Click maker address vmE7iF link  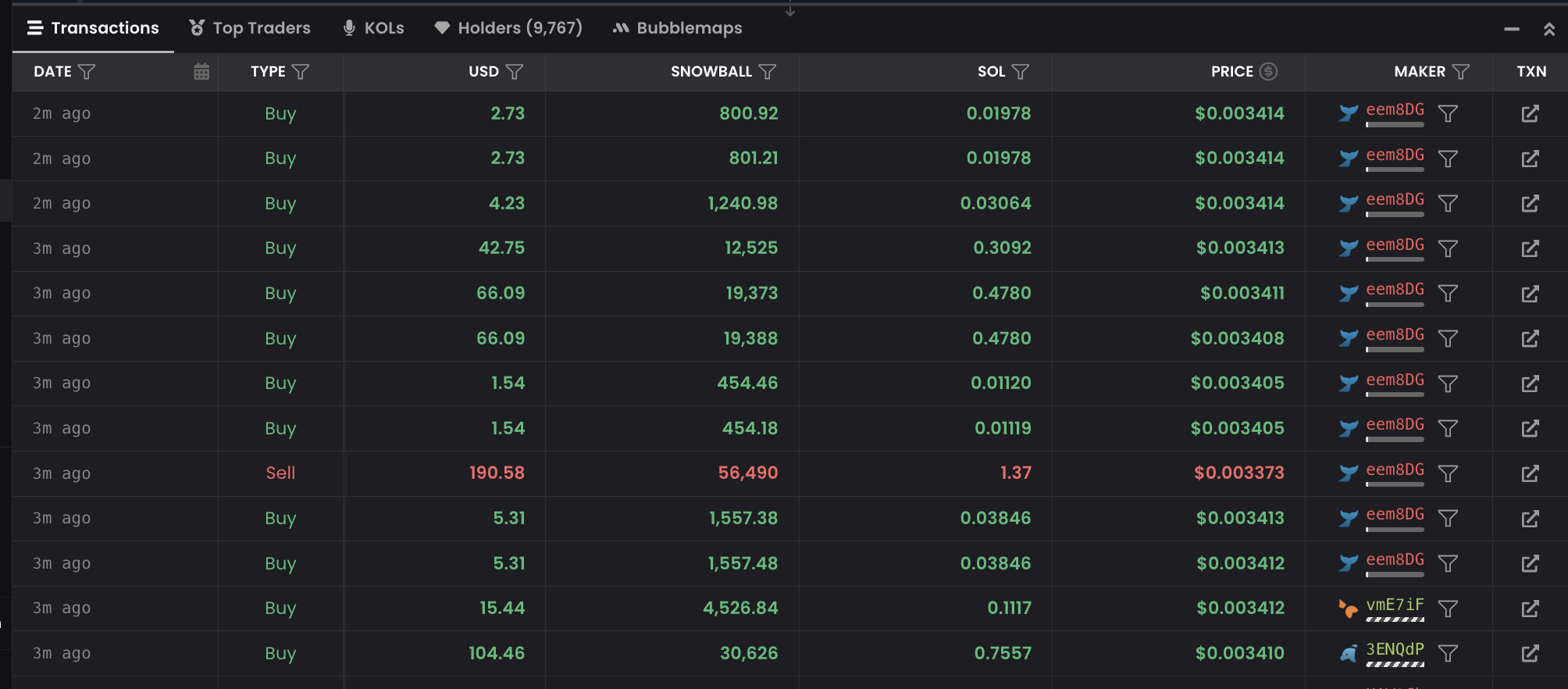pyautogui.click(x=1395, y=605)
